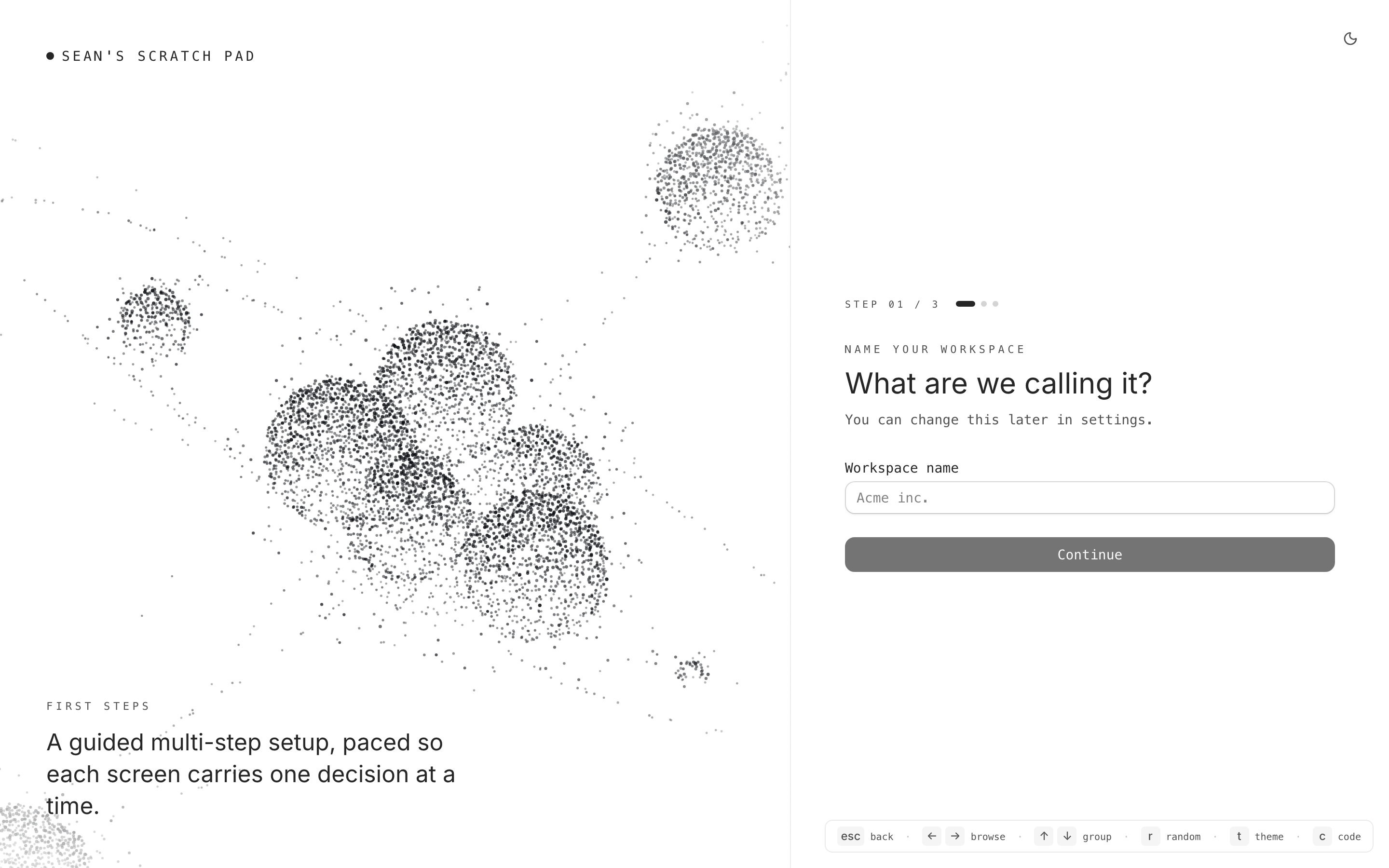This screenshot has width=1389, height=868.
Task: Click the up arrow group key
Action: [1044, 836]
